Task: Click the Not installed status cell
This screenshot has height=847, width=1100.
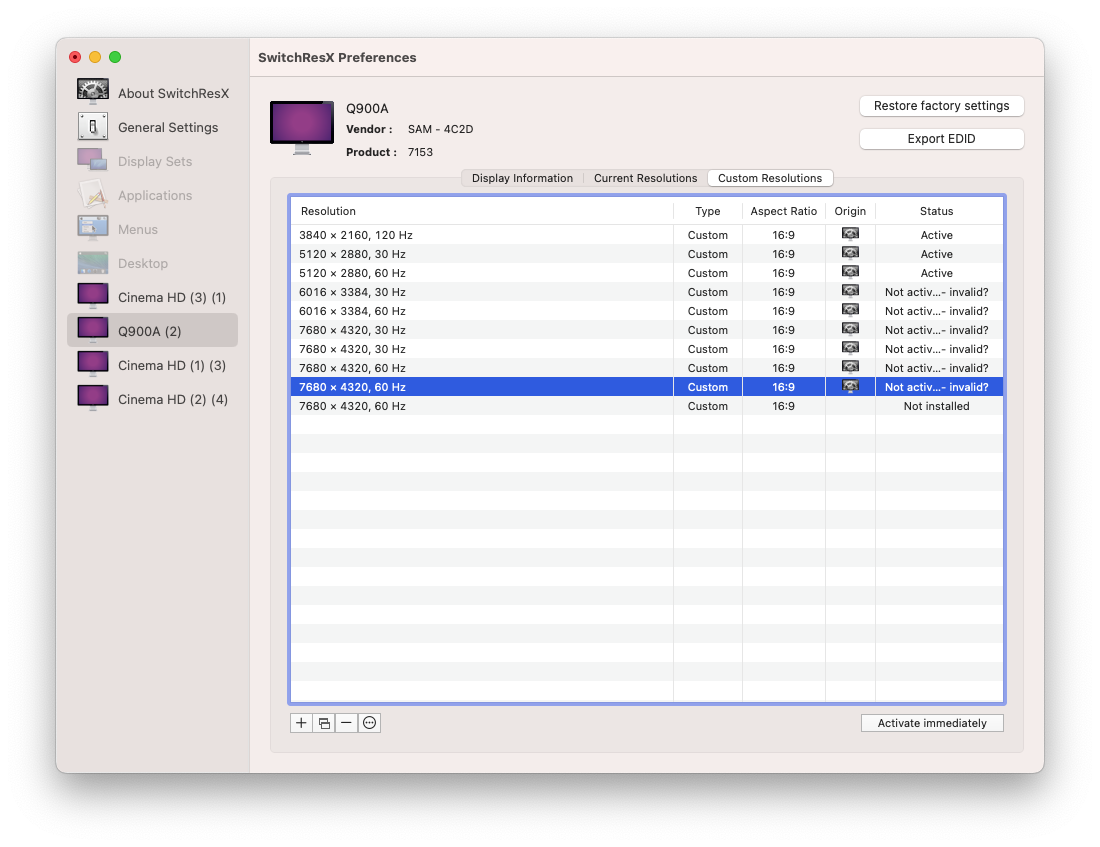Action: 937,406
